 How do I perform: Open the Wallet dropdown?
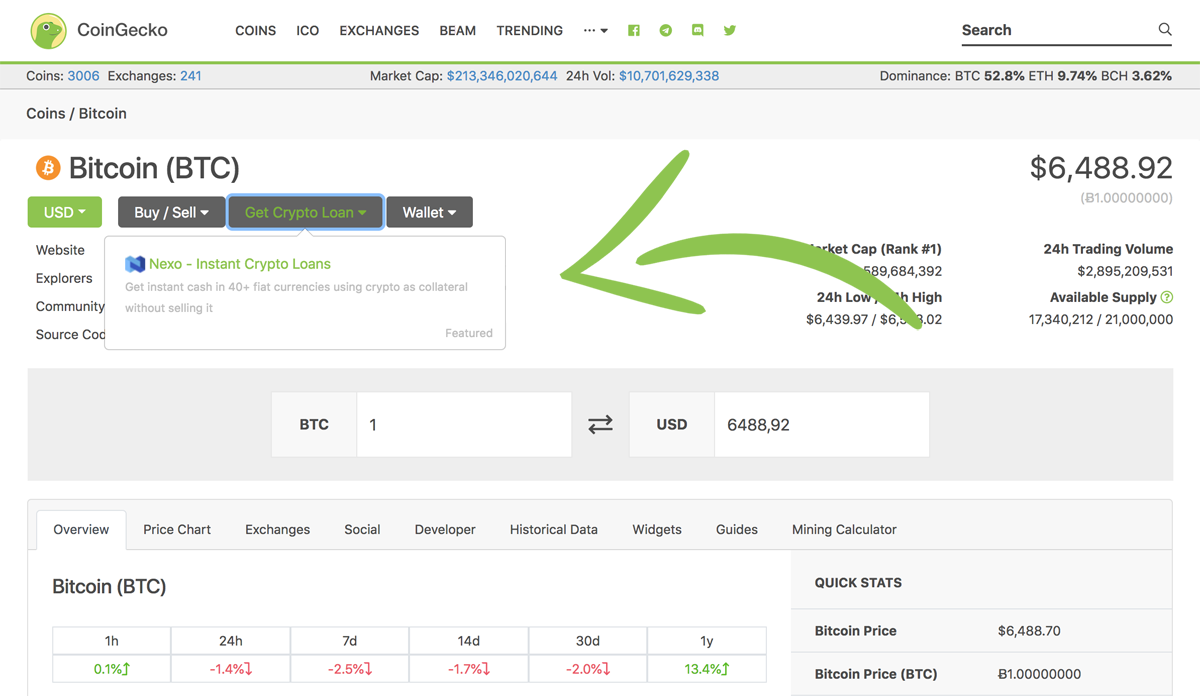point(429,212)
